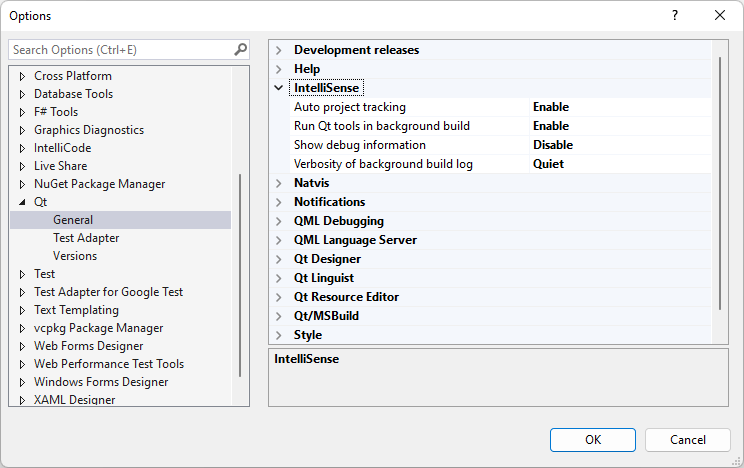Expand the IntelliCode node

(22, 148)
